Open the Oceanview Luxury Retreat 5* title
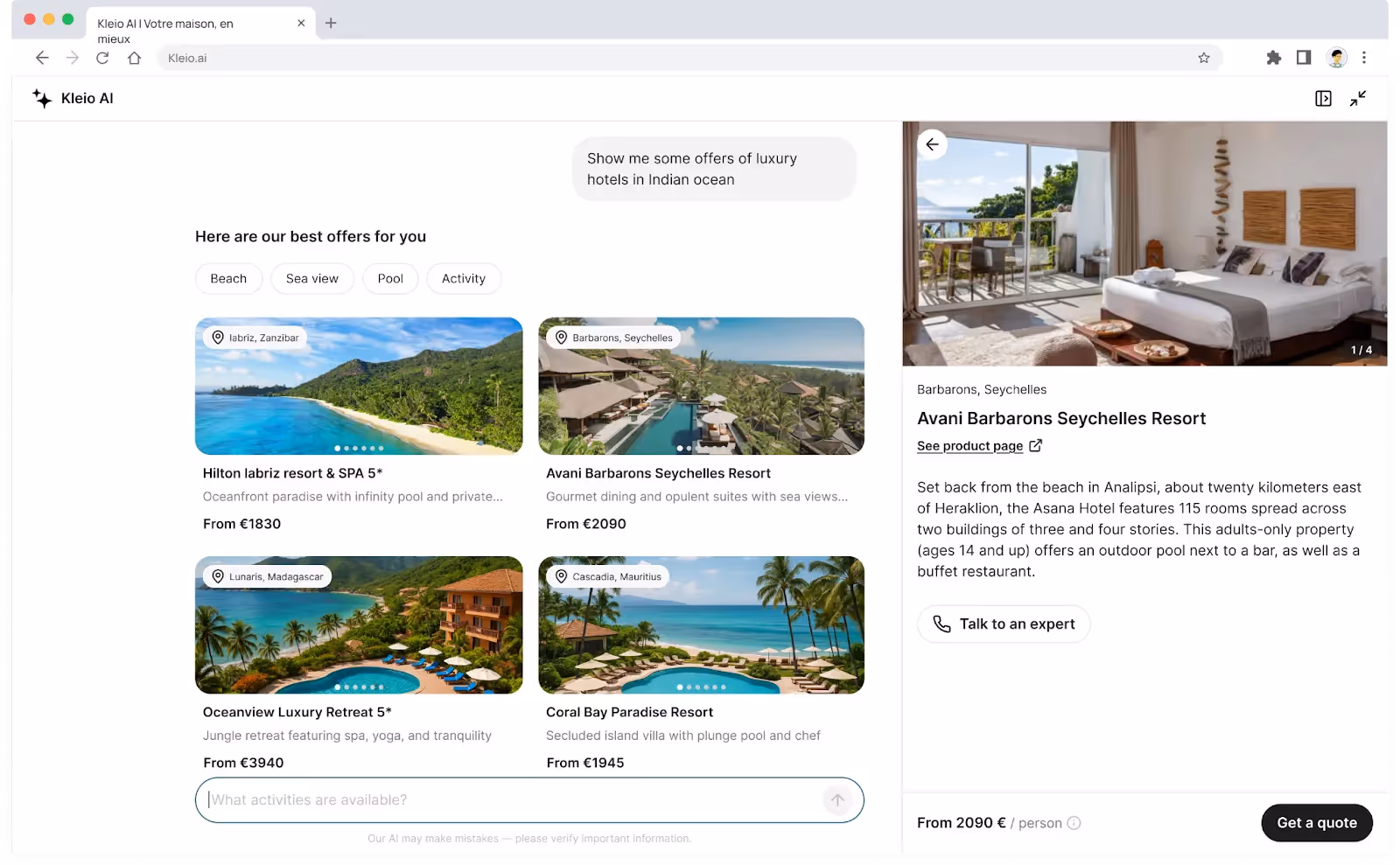 pos(297,712)
